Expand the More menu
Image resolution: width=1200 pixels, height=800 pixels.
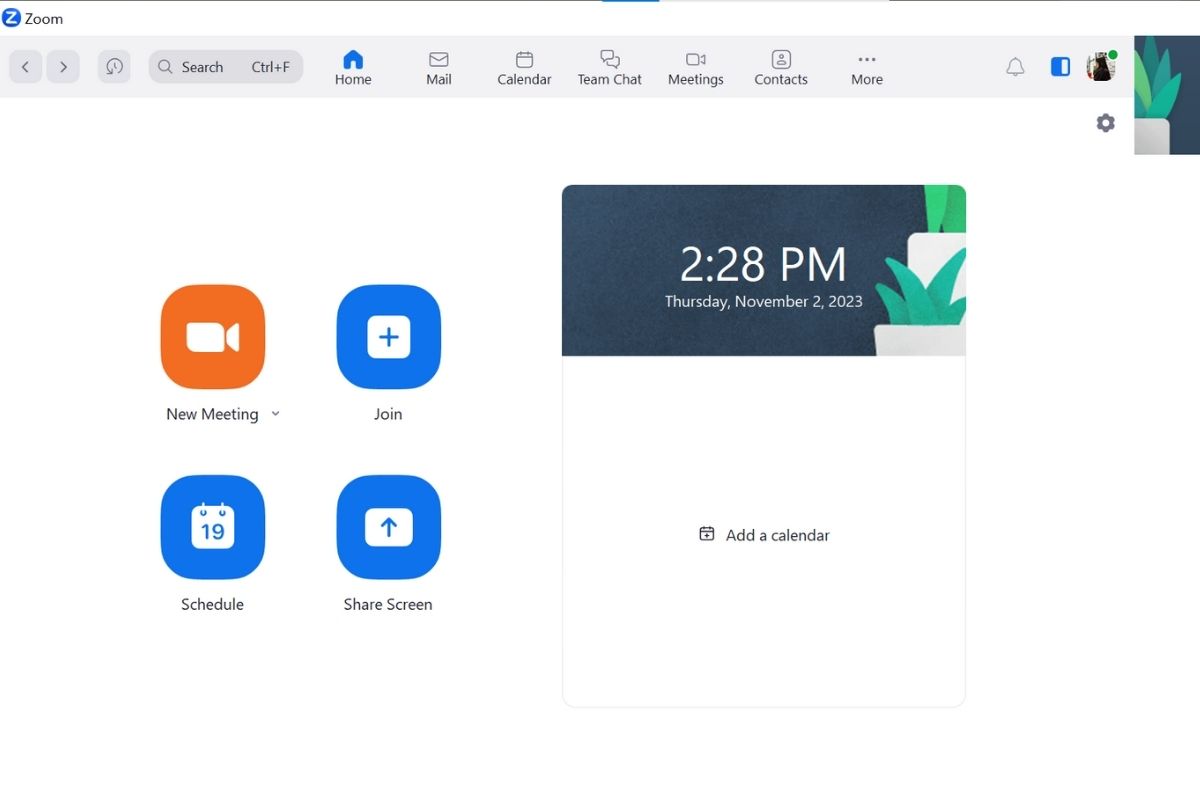click(x=867, y=67)
